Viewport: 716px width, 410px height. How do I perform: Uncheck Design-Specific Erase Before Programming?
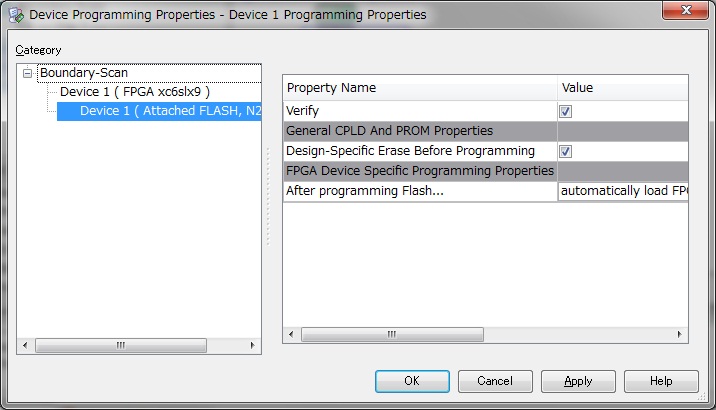(x=565, y=151)
